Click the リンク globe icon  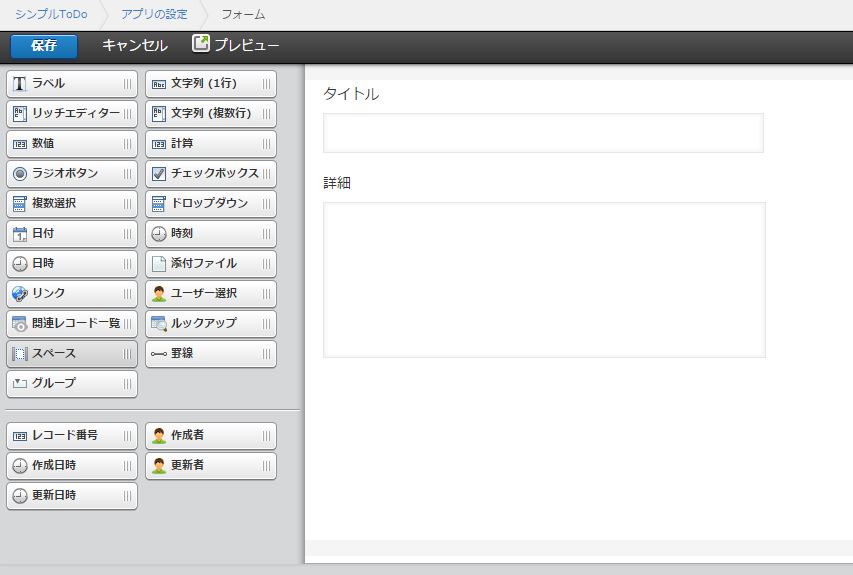point(20,294)
